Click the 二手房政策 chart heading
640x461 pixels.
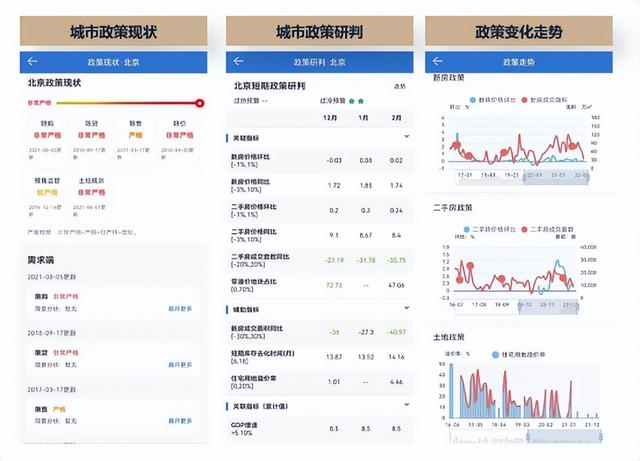pyautogui.click(x=453, y=207)
